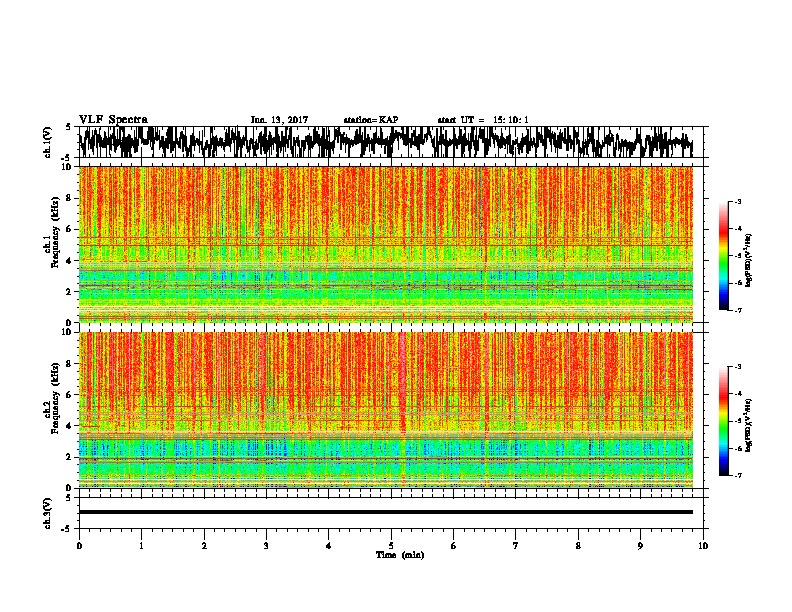Click the ch.1 color scale bar
792x612 pixels.
724,255
